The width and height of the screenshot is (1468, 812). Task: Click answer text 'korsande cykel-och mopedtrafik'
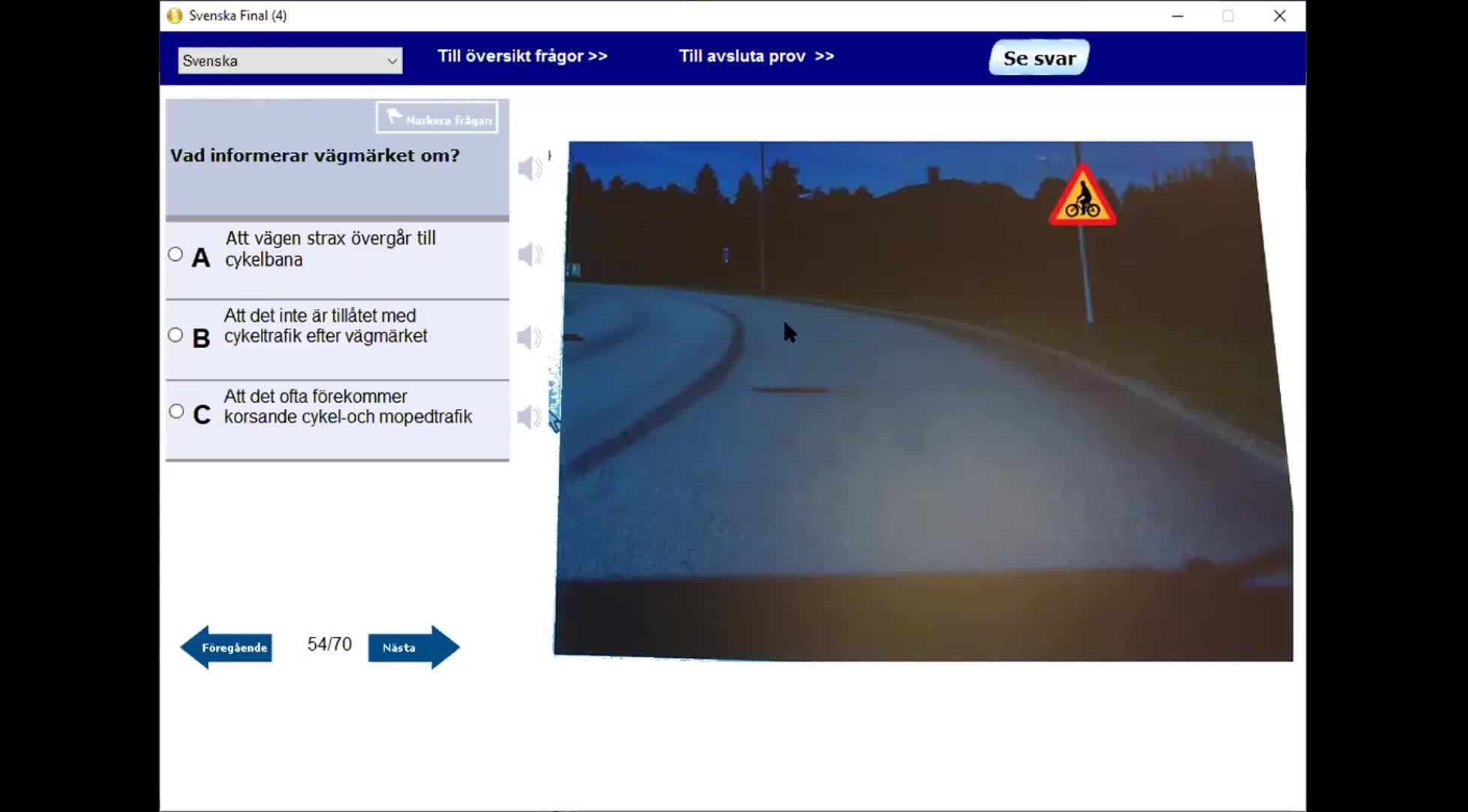click(x=348, y=417)
